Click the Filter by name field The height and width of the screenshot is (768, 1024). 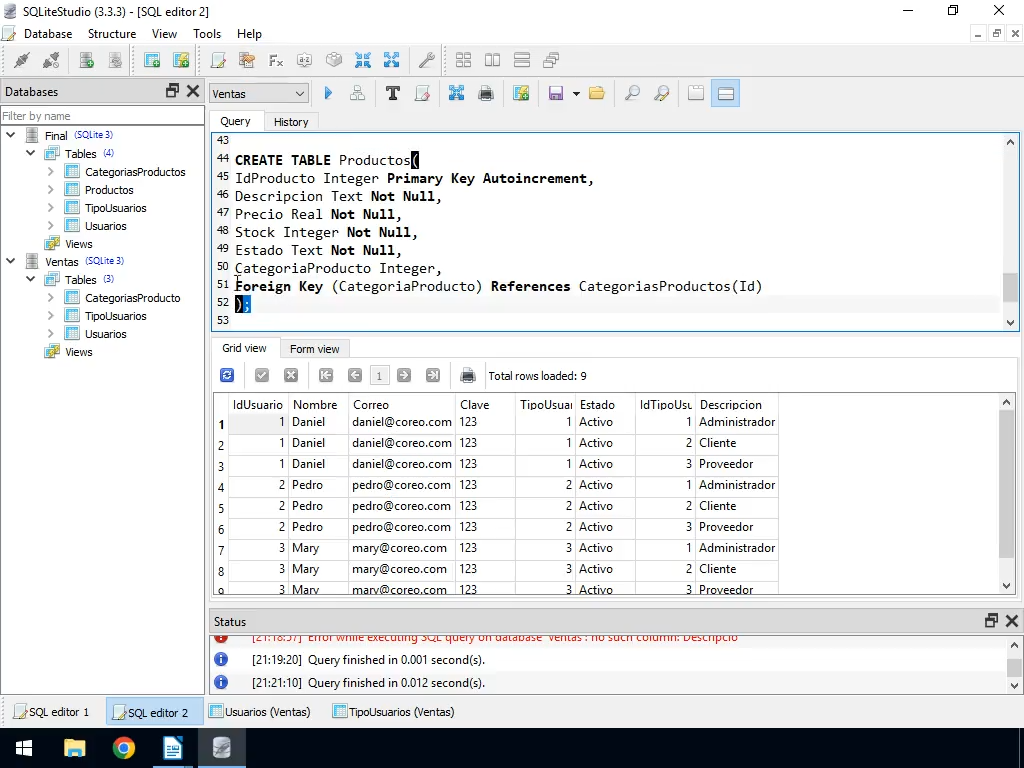[100, 116]
